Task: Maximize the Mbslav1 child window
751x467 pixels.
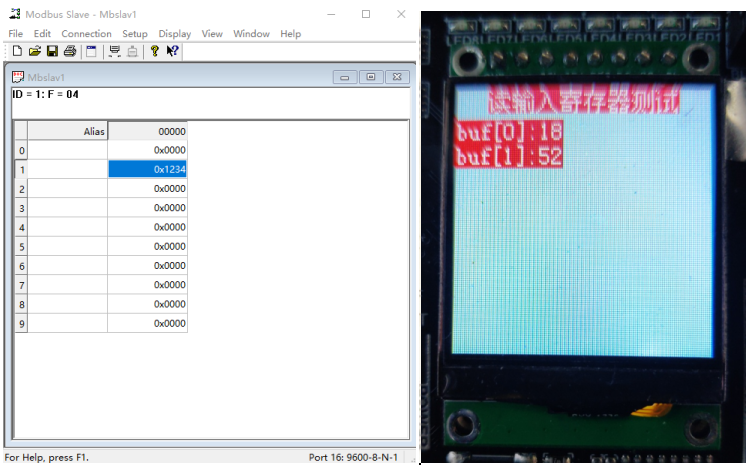Action: click(x=371, y=77)
